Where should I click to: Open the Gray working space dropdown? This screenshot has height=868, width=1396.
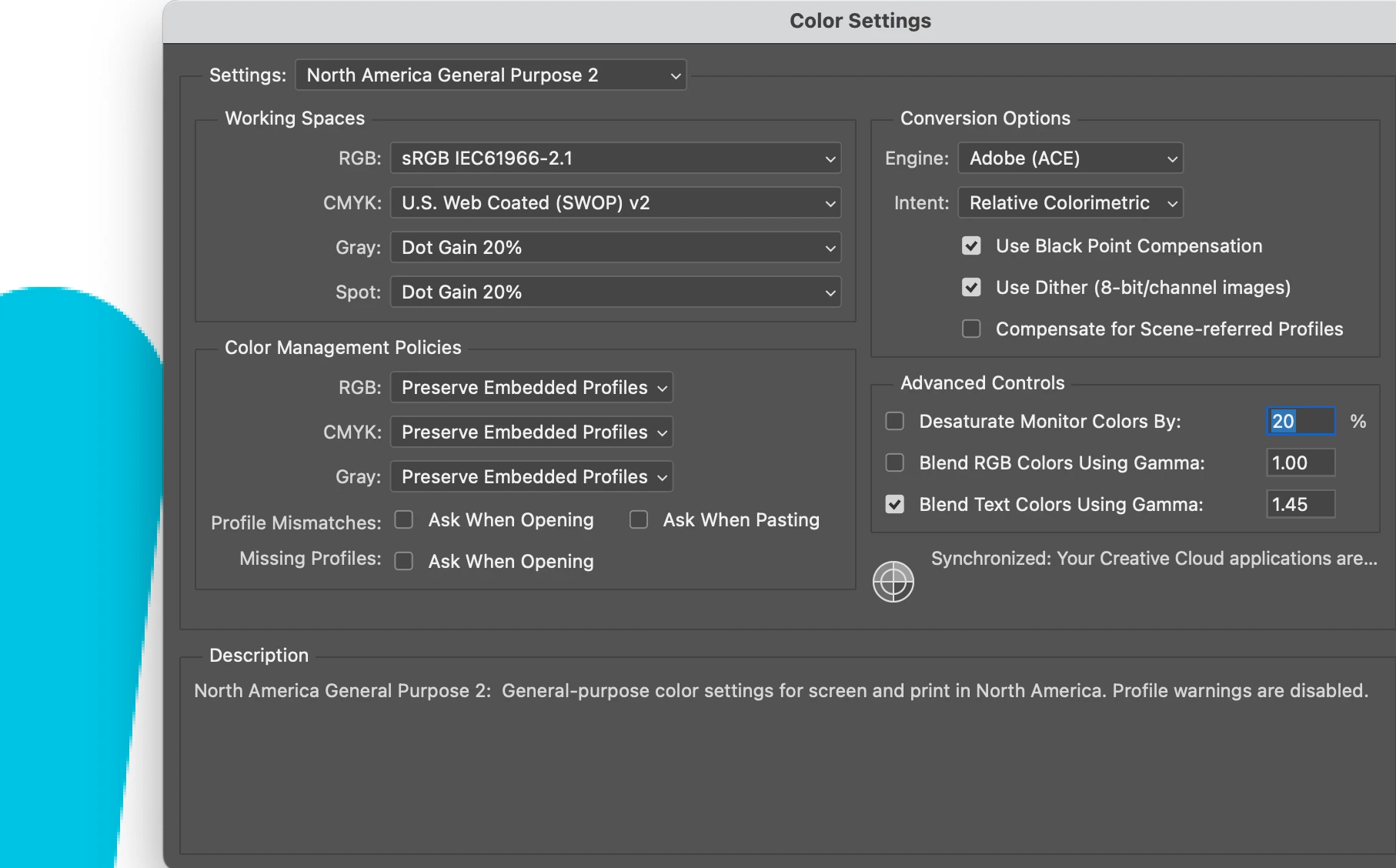616,248
